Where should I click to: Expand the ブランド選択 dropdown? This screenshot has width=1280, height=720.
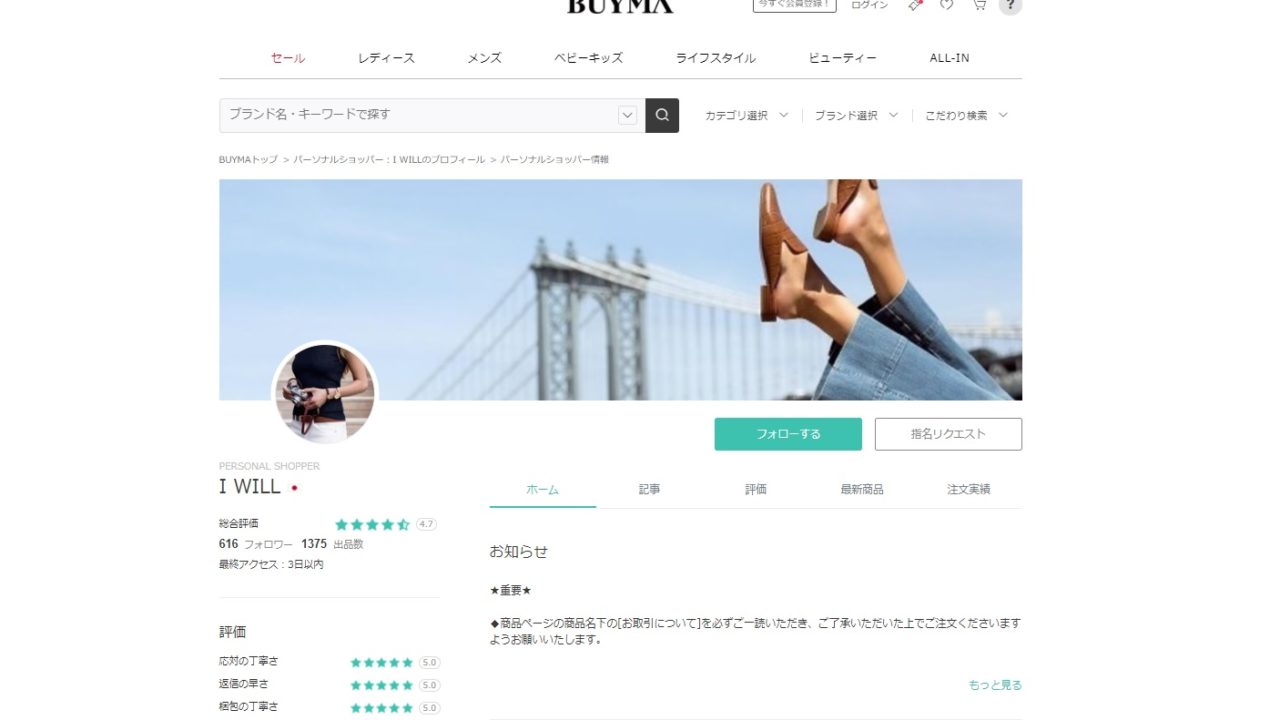(856, 115)
